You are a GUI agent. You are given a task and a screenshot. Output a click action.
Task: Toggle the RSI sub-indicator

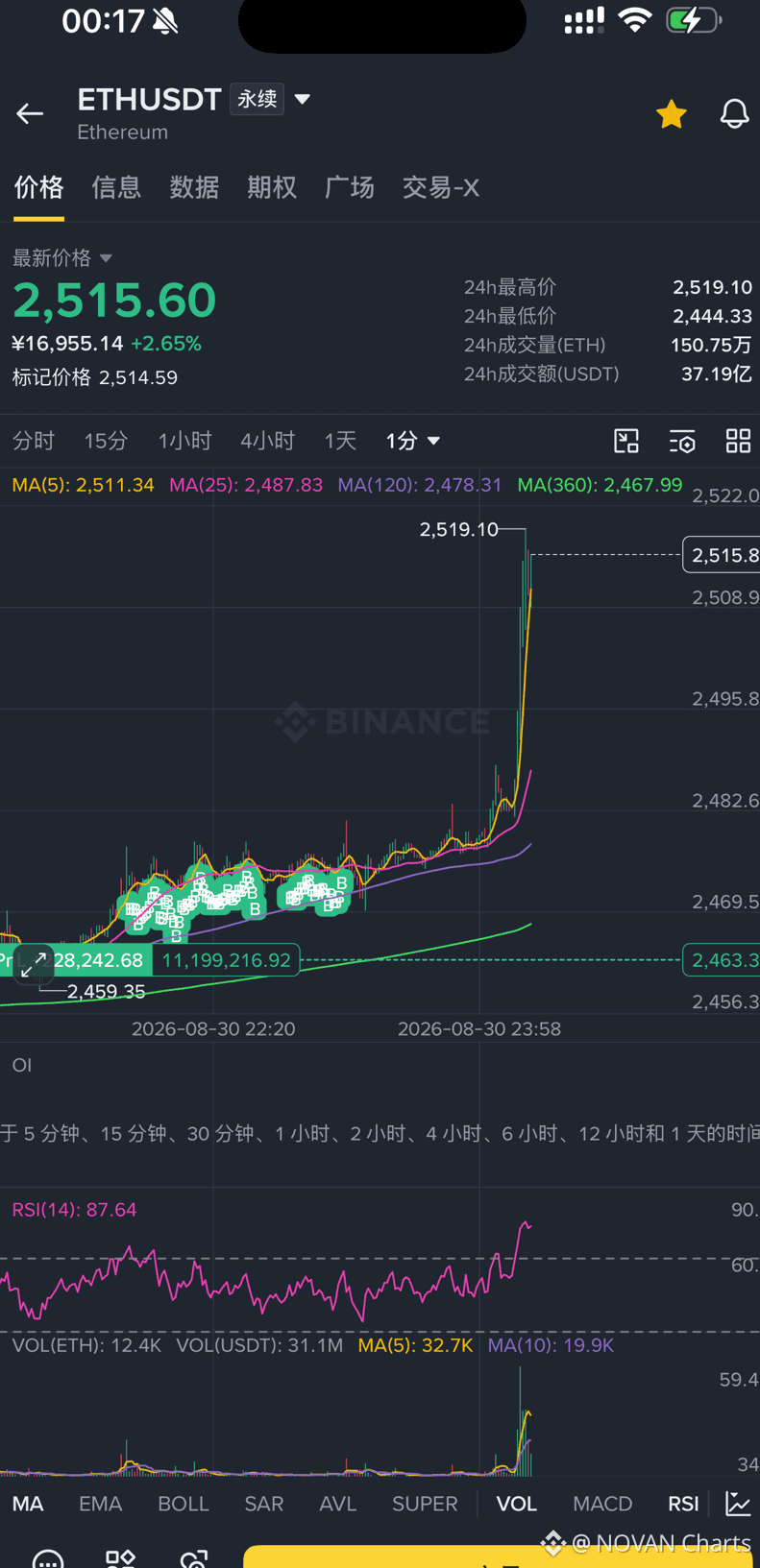coord(683,1504)
